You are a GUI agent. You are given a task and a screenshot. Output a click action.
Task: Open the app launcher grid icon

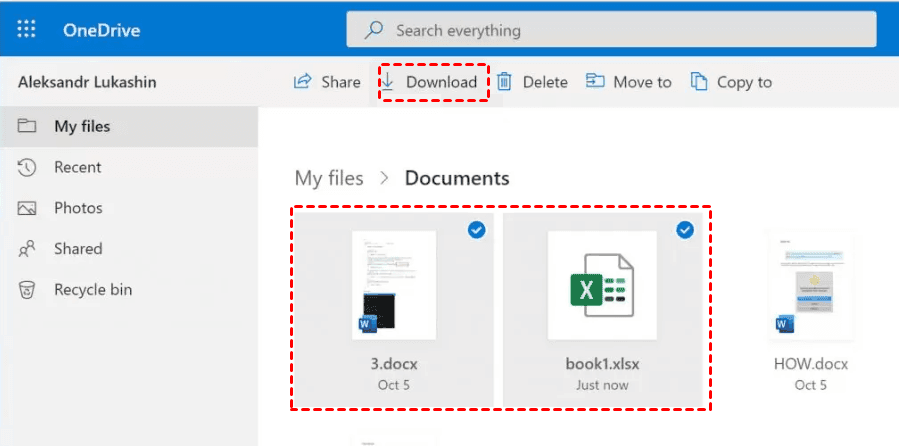26,29
